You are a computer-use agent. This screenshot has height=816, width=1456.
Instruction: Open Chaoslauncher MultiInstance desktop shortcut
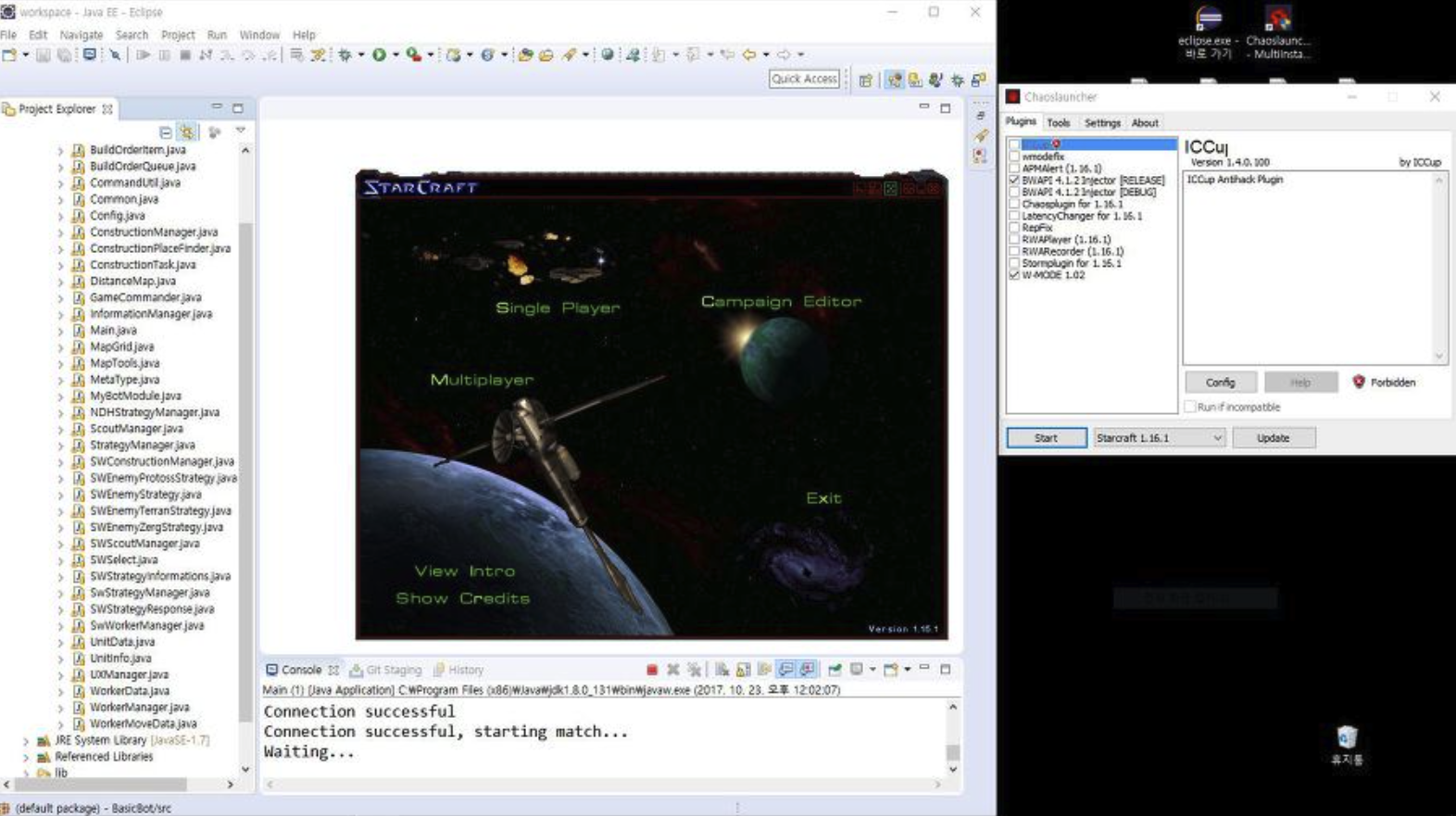pos(1278,32)
